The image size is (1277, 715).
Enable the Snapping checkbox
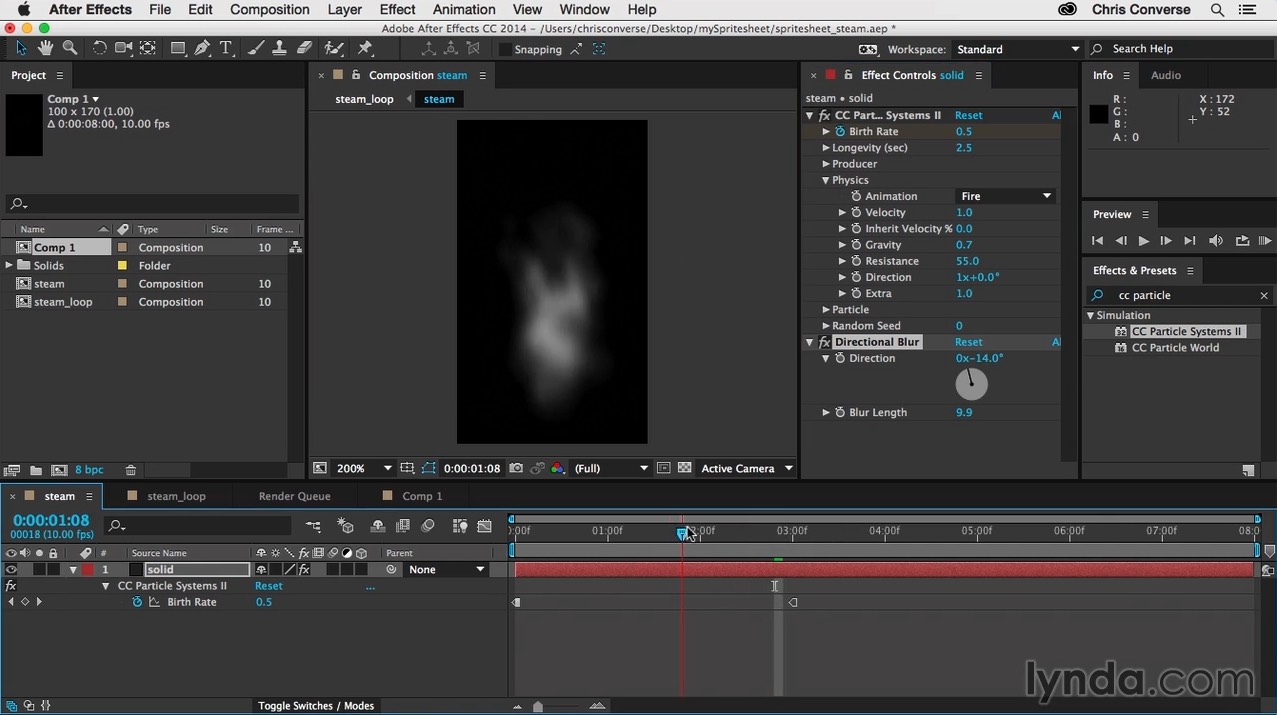coord(505,49)
